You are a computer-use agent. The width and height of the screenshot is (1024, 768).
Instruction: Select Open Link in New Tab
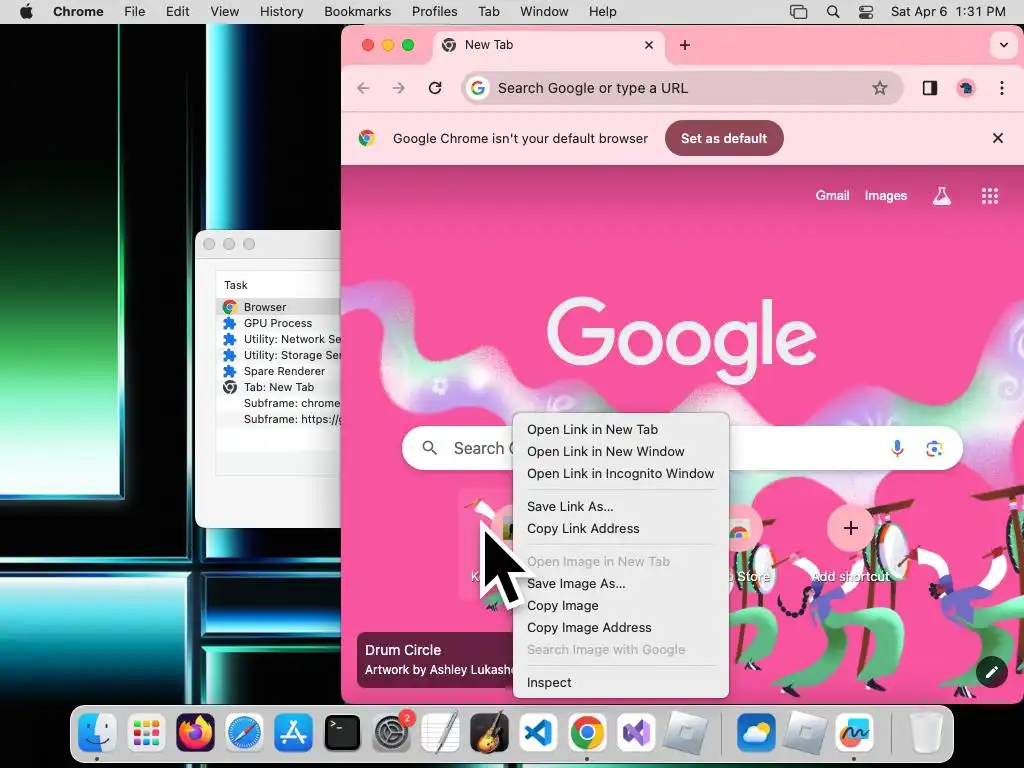(620, 430)
